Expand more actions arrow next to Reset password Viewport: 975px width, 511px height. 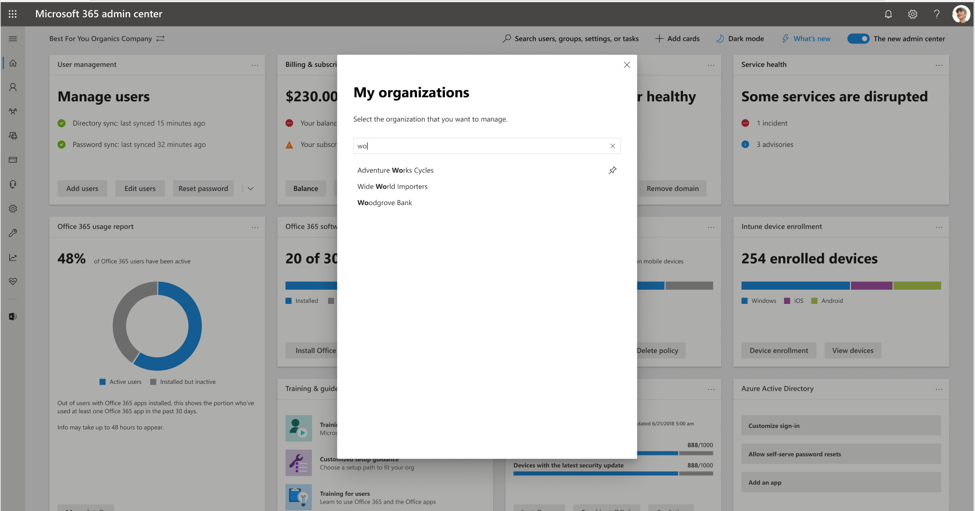251,188
